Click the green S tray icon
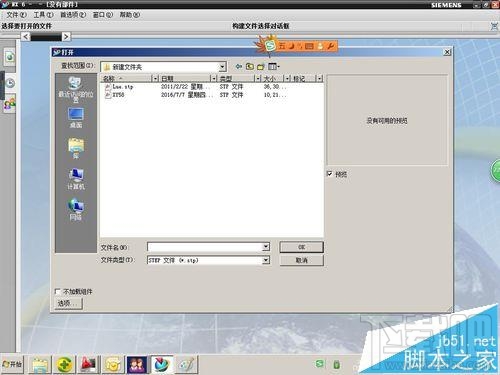Screen dimensions: 500x375 click(x=319, y=364)
